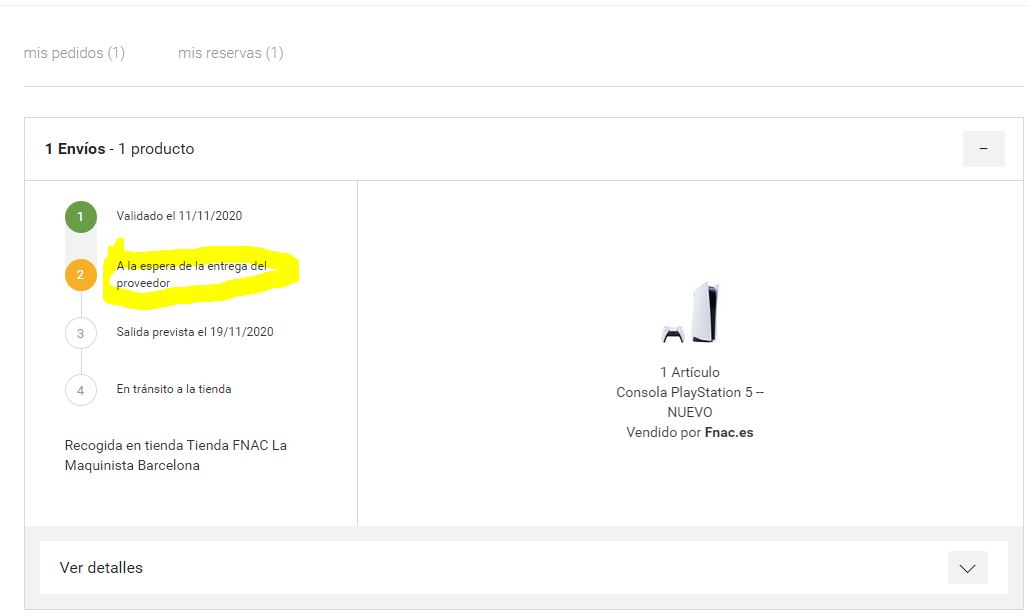Select step 3 outlined circle

pyautogui.click(x=81, y=333)
